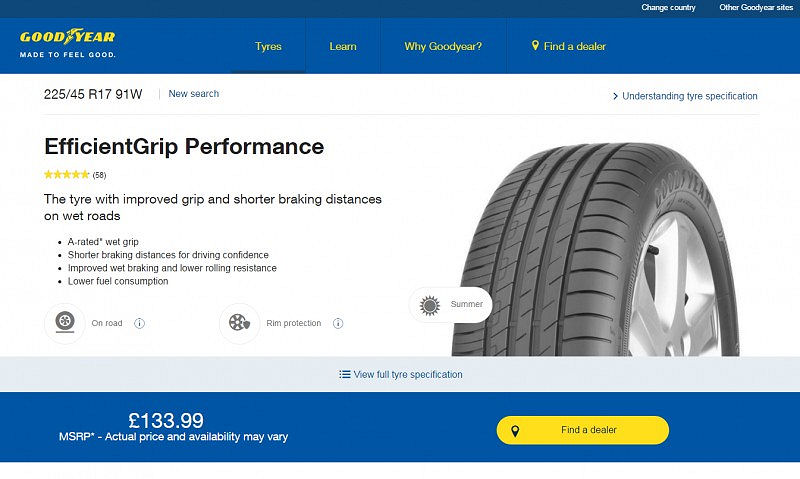Click Change country link
Image resolution: width=800 pixels, height=479 pixels.
pos(668,8)
